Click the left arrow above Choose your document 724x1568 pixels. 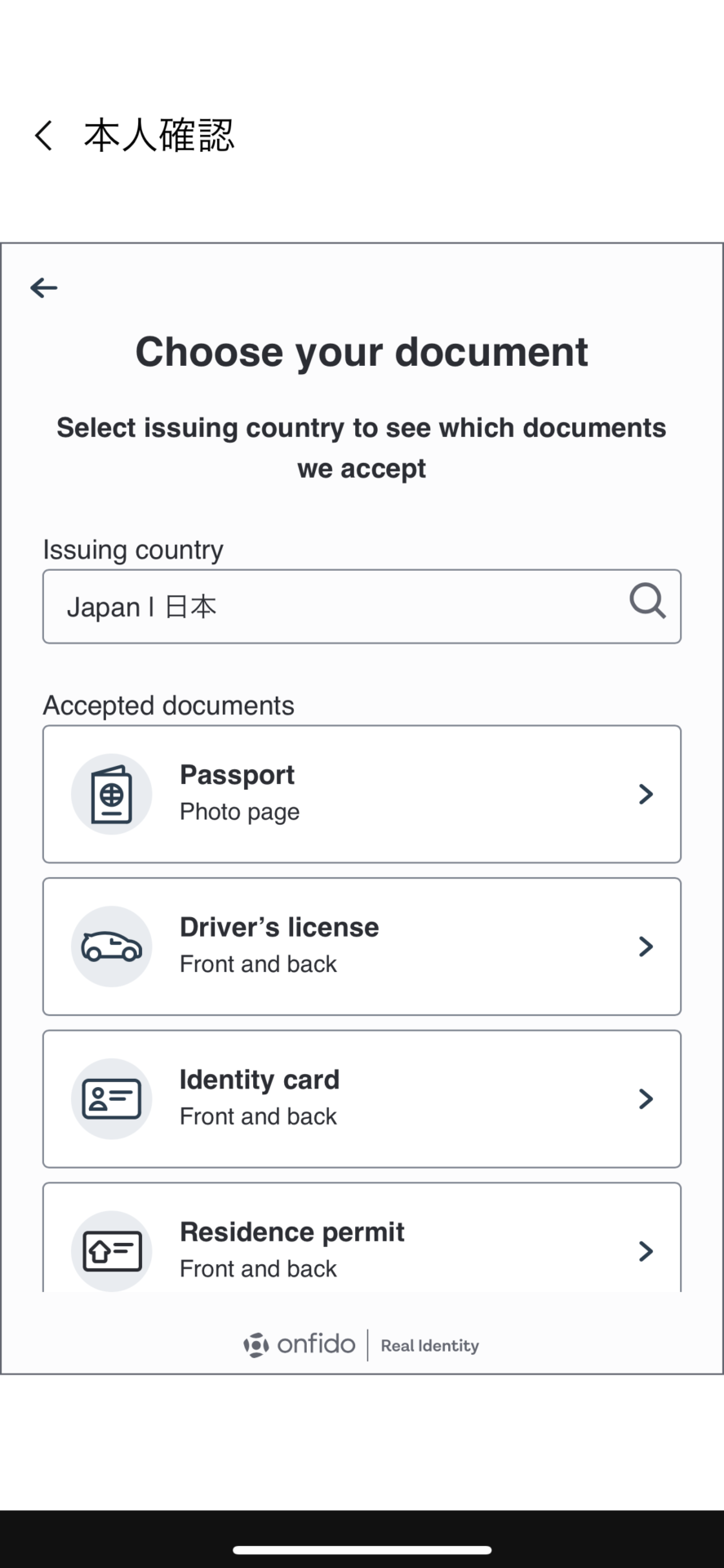[x=44, y=287]
